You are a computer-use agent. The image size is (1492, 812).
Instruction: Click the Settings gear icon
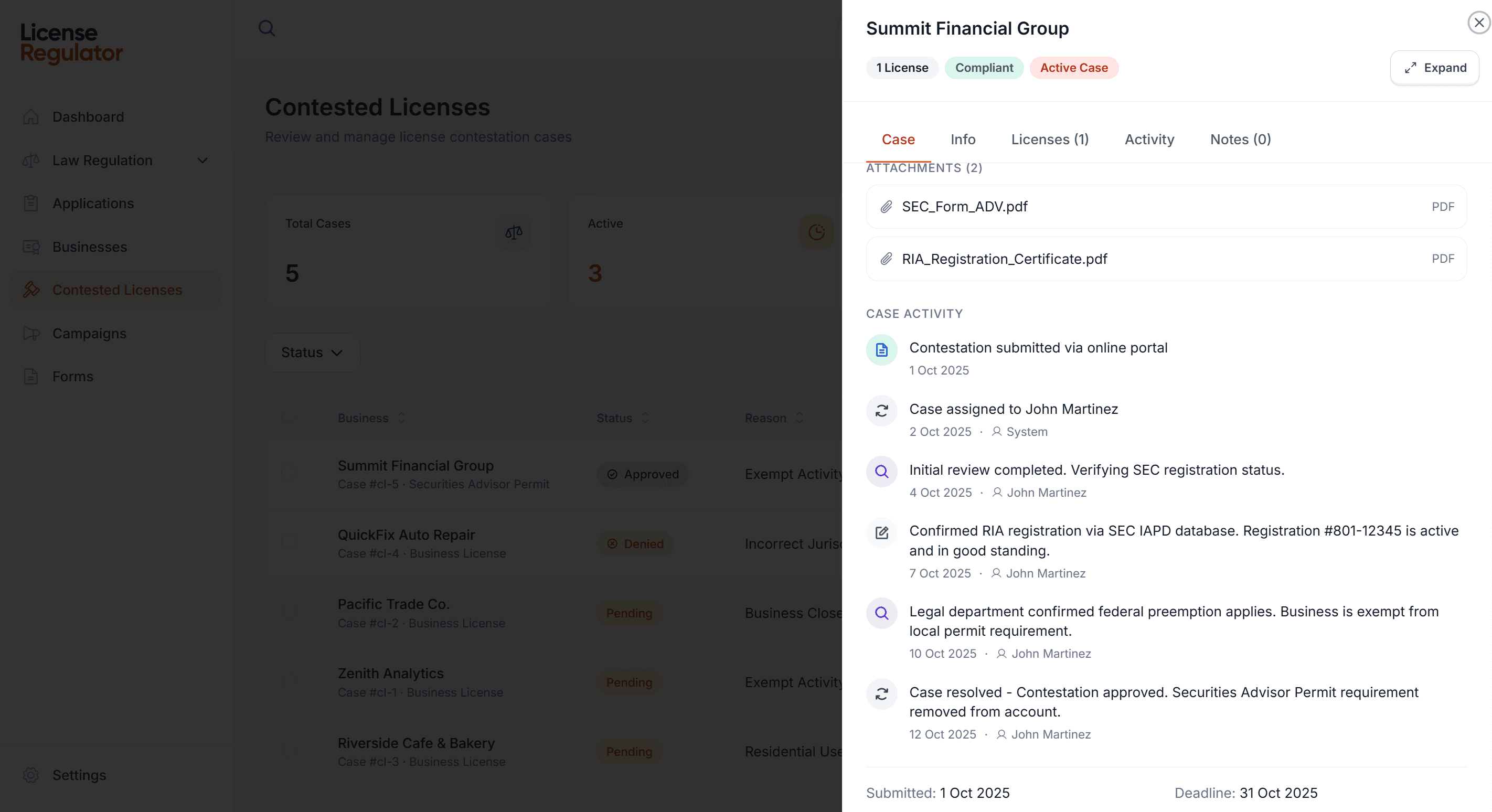pos(31,775)
